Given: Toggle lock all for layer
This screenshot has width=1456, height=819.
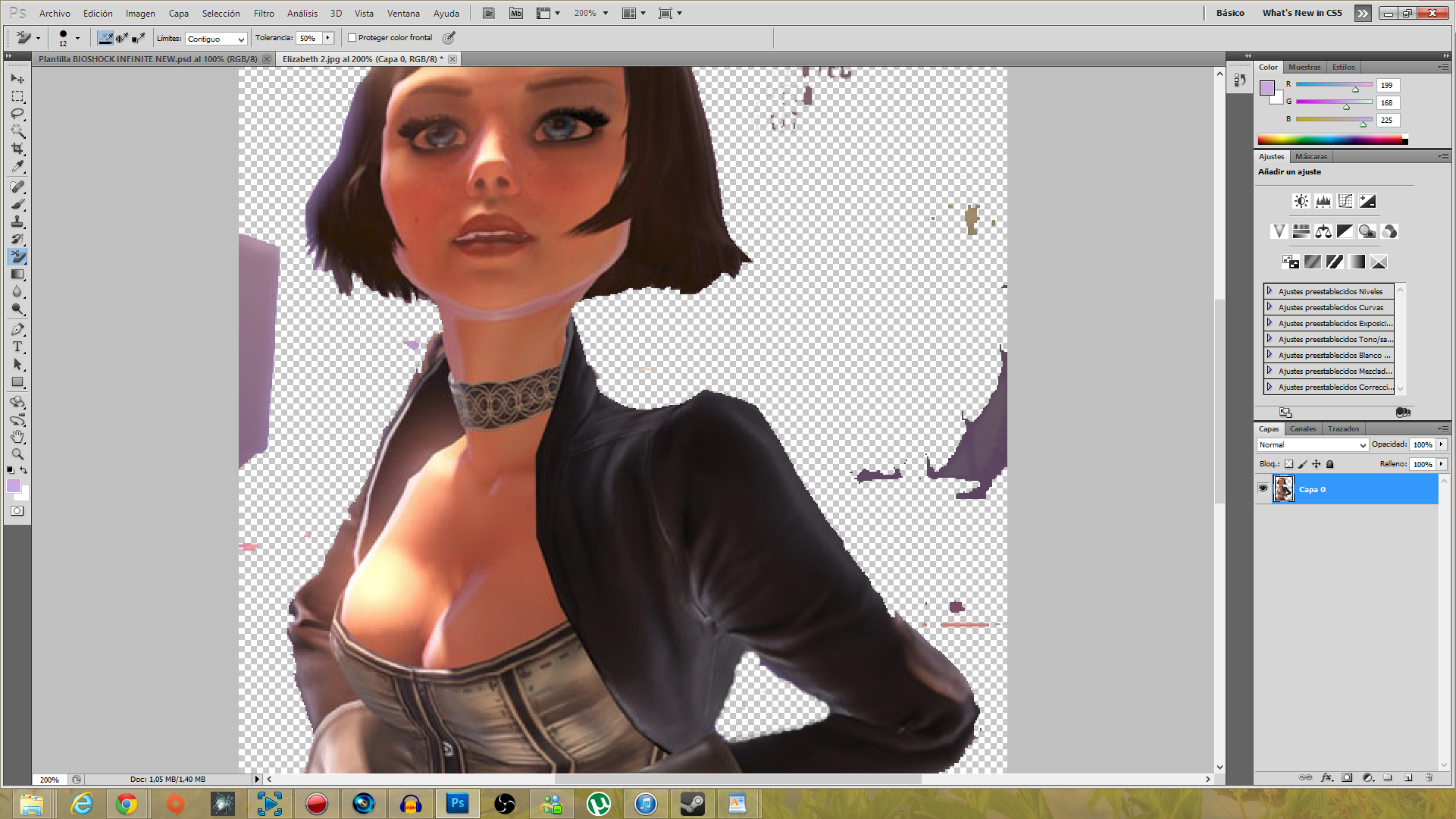Looking at the screenshot, I should coord(1329,464).
